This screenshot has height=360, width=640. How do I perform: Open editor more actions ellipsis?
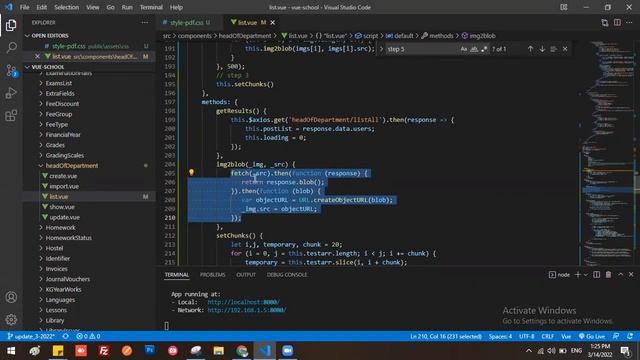[629, 22]
